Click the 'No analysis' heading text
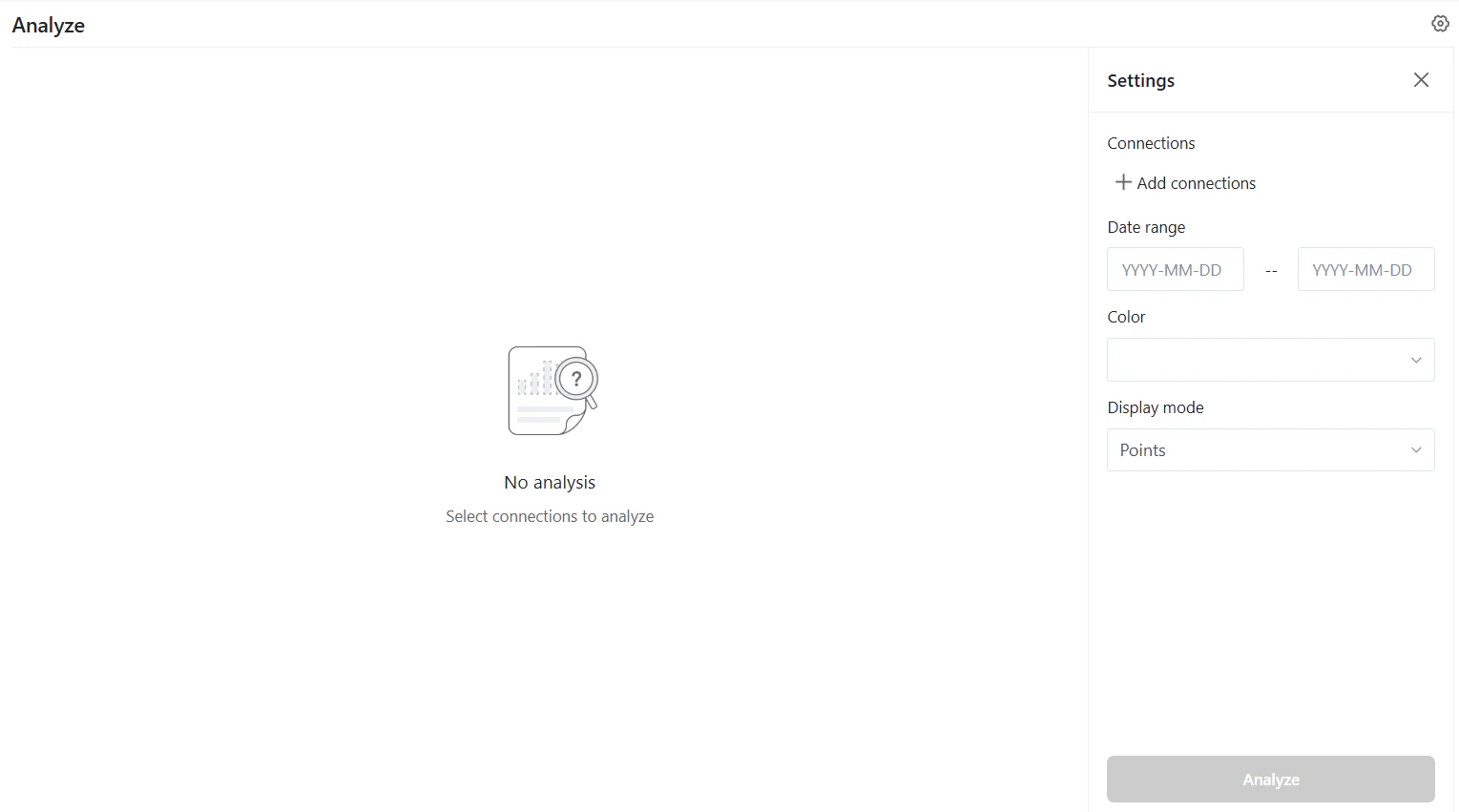Image resolution: width=1459 pixels, height=812 pixels. 550,482
